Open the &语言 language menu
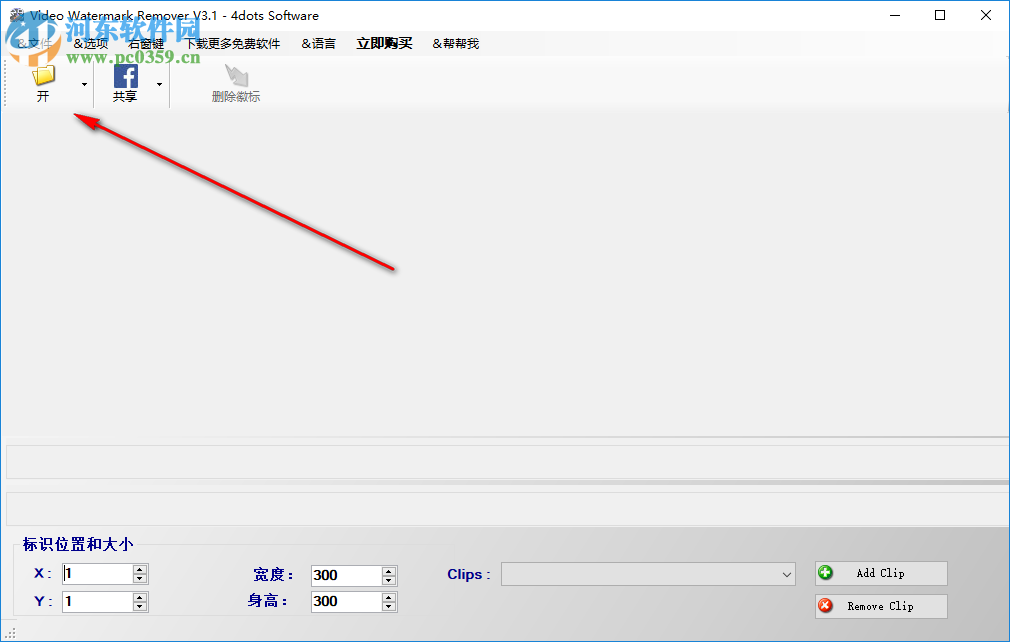Image resolution: width=1010 pixels, height=642 pixels. coord(318,43)
